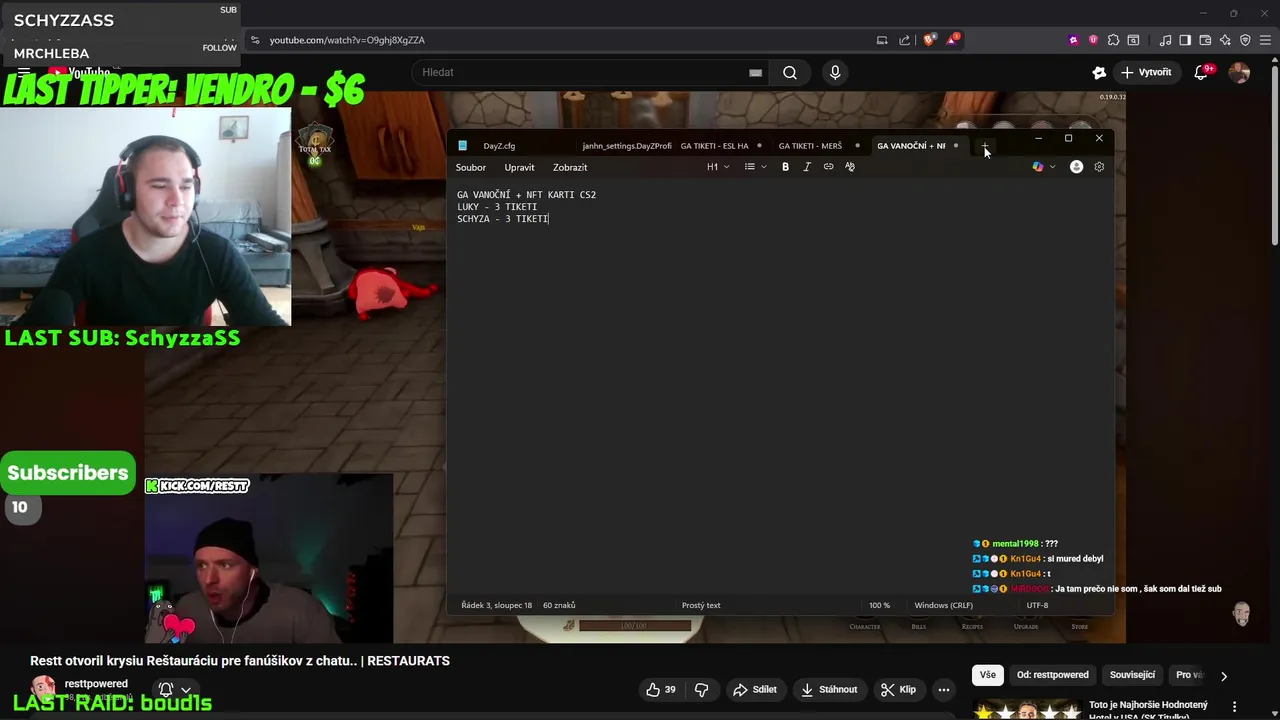Image resolution: width=1280 pixels, height=720 pixels.
Task: Open Copilot dropdown in Notepad
Action: (x=1043, y=167)
